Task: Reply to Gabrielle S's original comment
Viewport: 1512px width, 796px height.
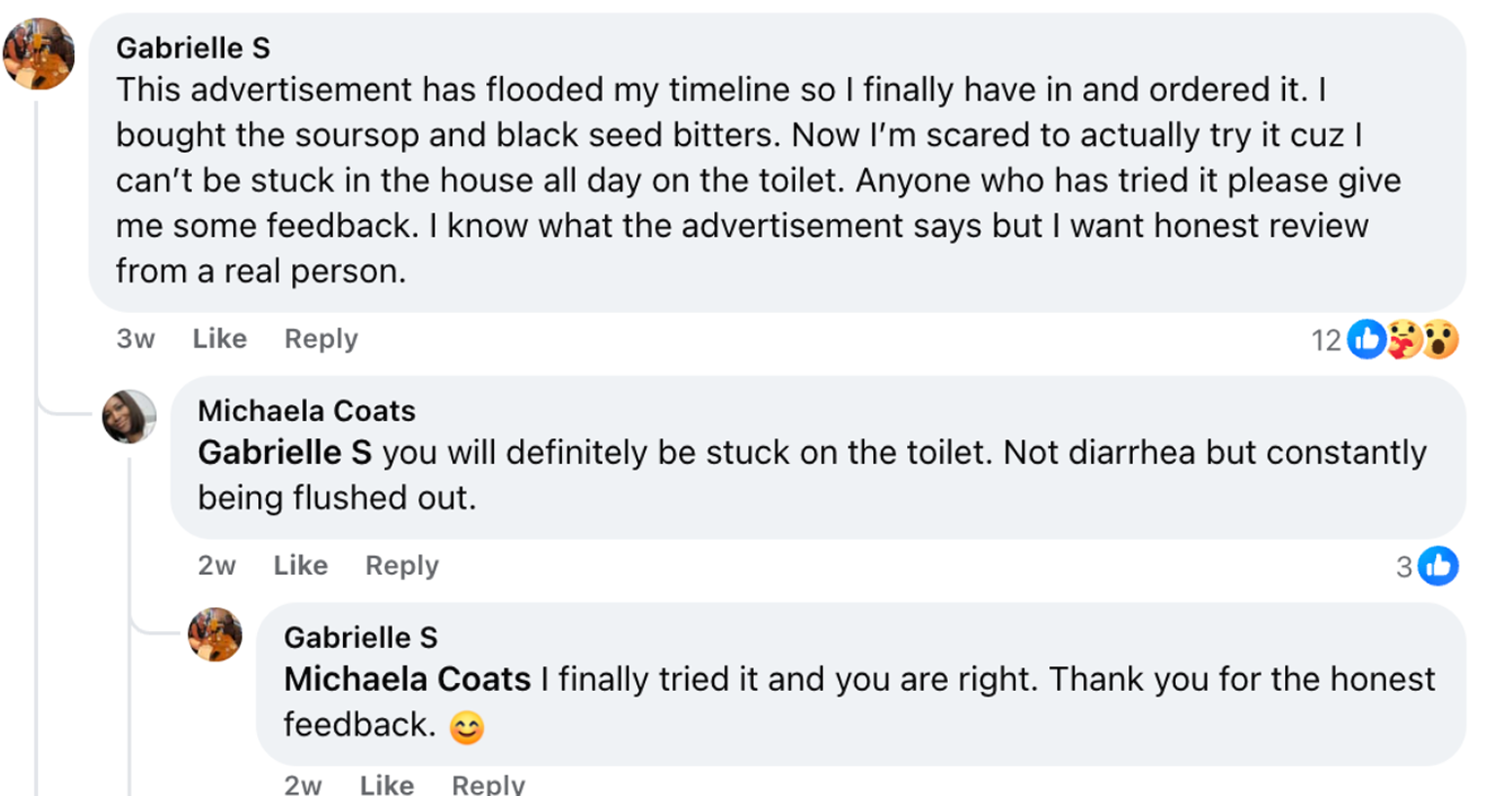Action: 321,339
